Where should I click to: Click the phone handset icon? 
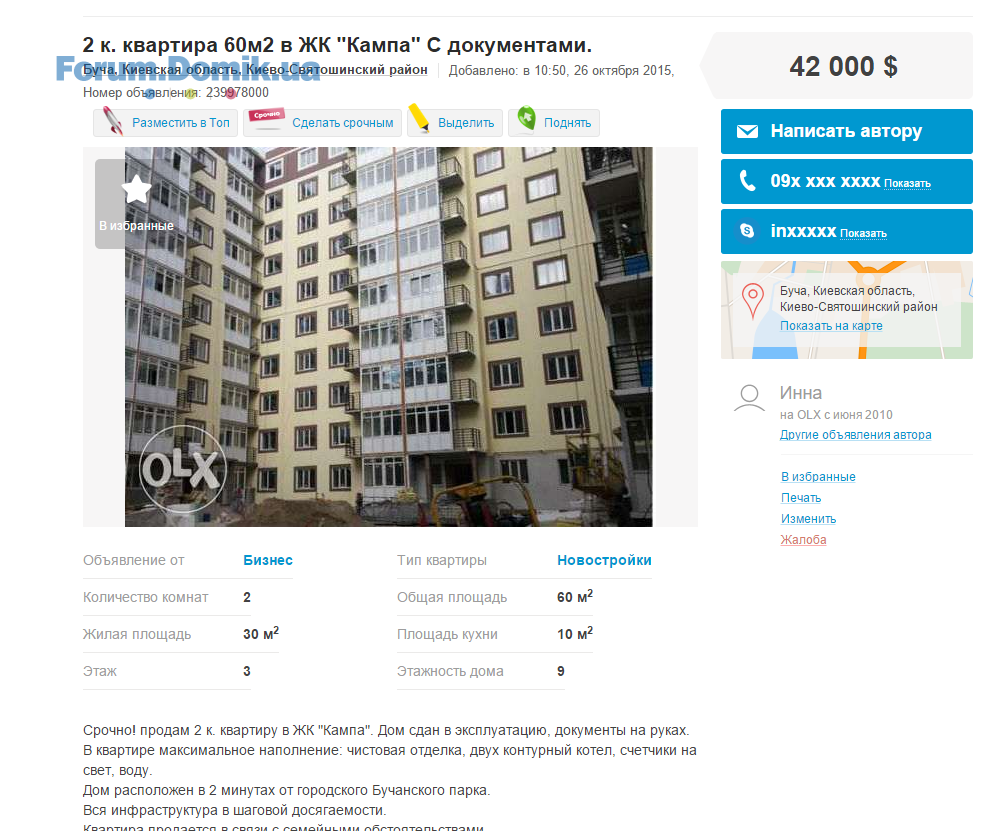click(748, 181)
